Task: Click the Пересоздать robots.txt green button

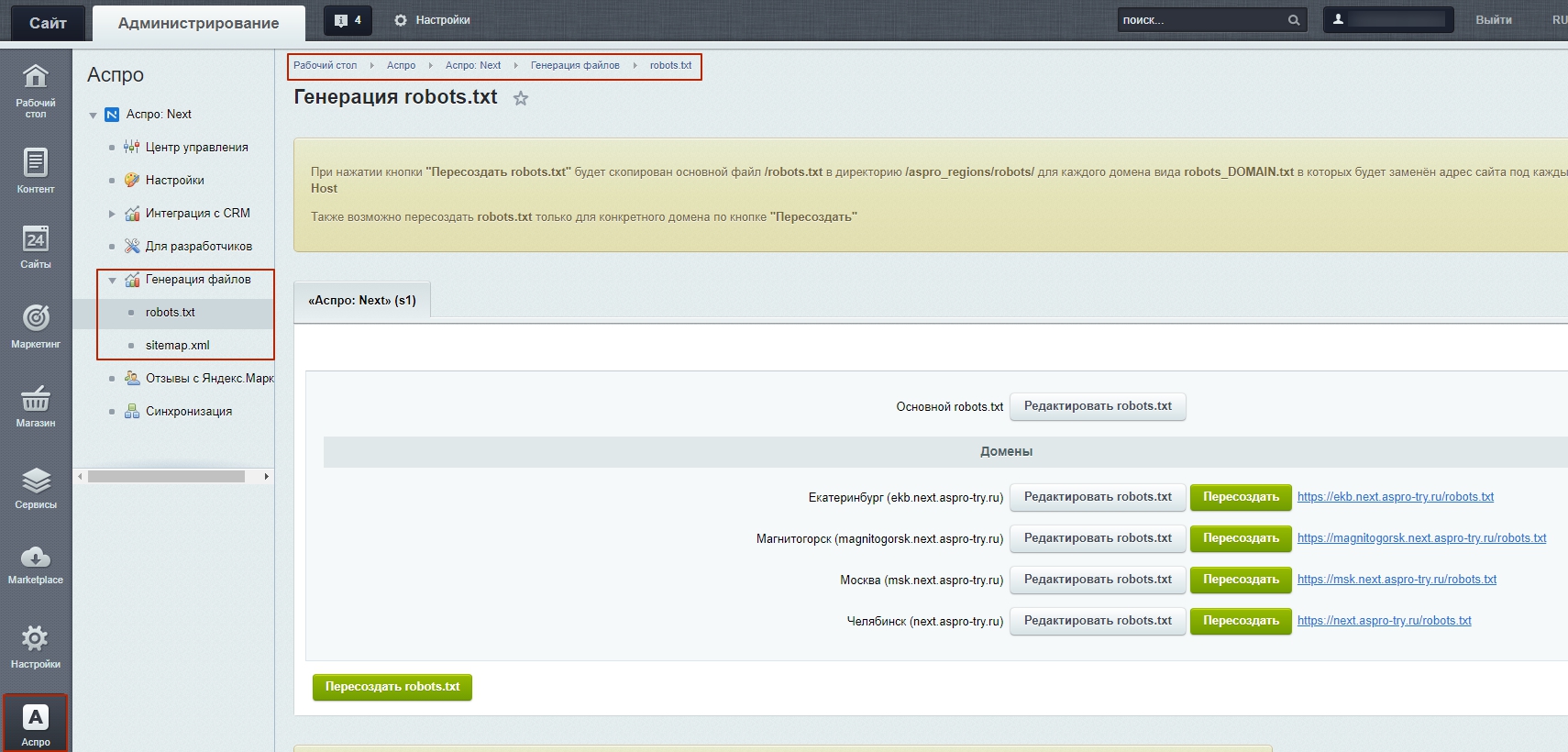Action: point(392,687)
